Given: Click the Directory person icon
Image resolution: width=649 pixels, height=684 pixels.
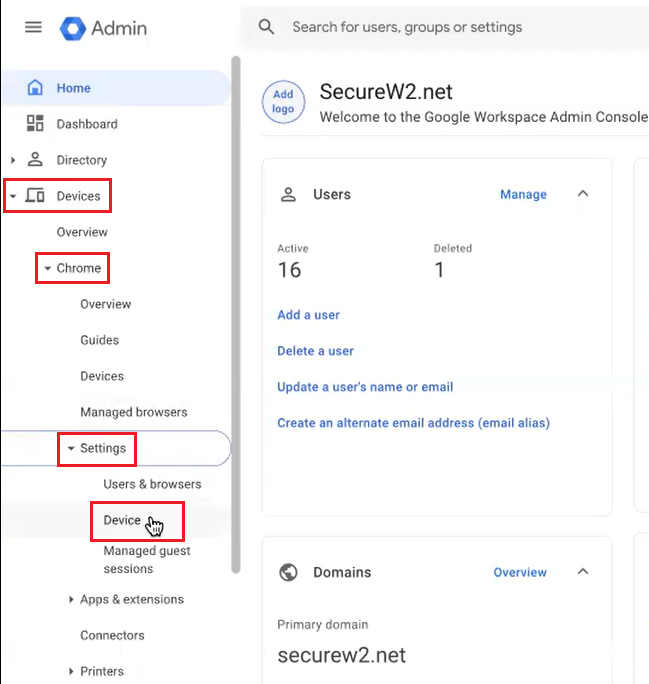Looking at the screenshot, I should (x=35, y=160).
